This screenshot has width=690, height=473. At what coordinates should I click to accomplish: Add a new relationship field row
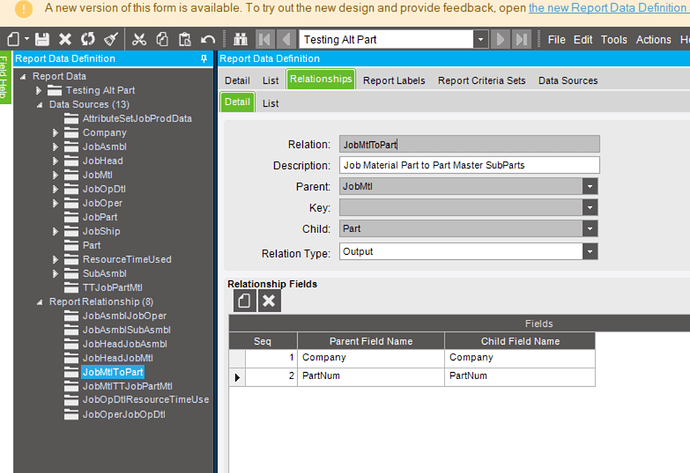click(x=243, y=301)
